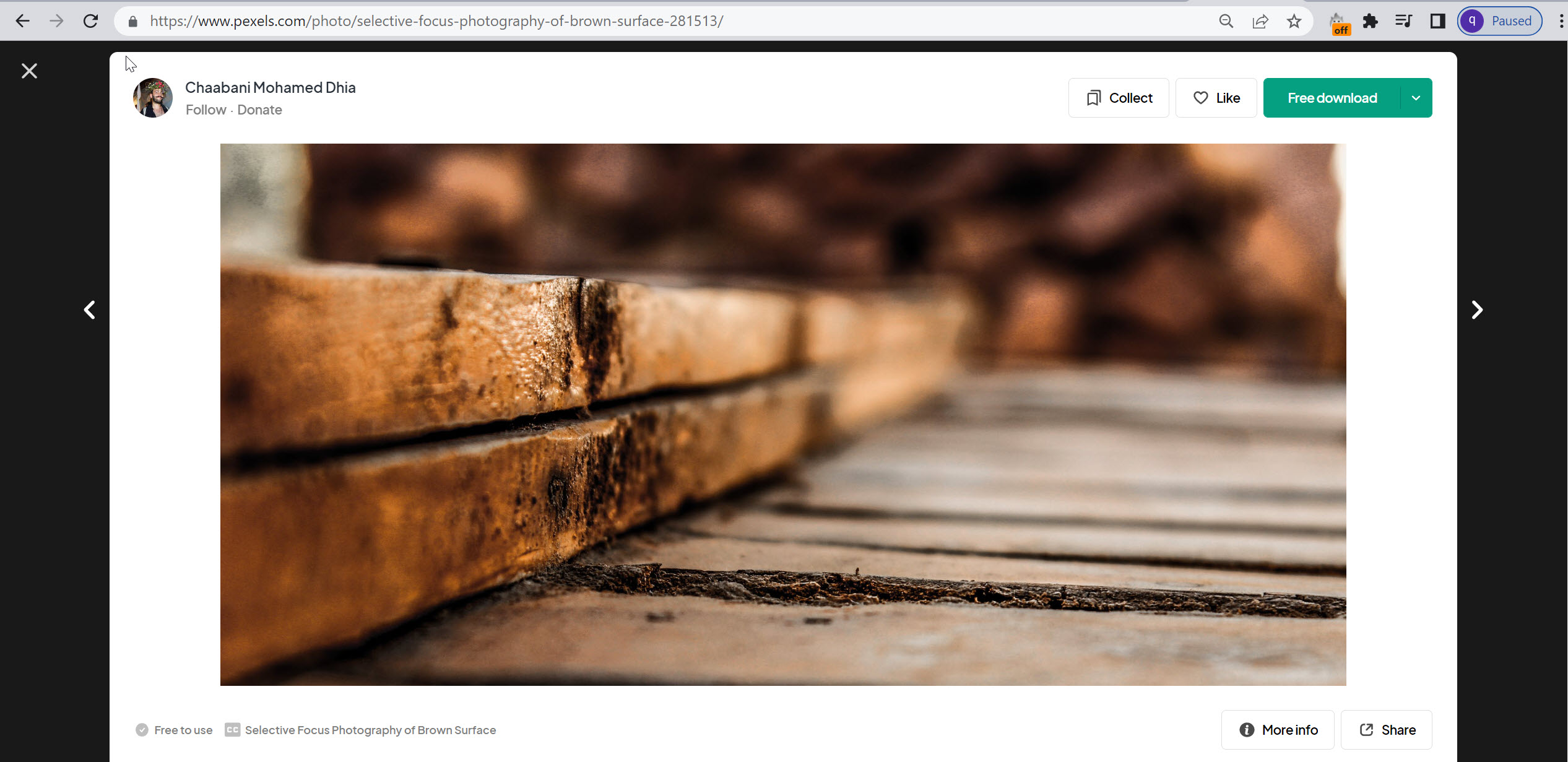Close the photo overlay with the X
The width and height of the screenshot is (1568, 762).
pyautogui.click(x=29, y=71)
